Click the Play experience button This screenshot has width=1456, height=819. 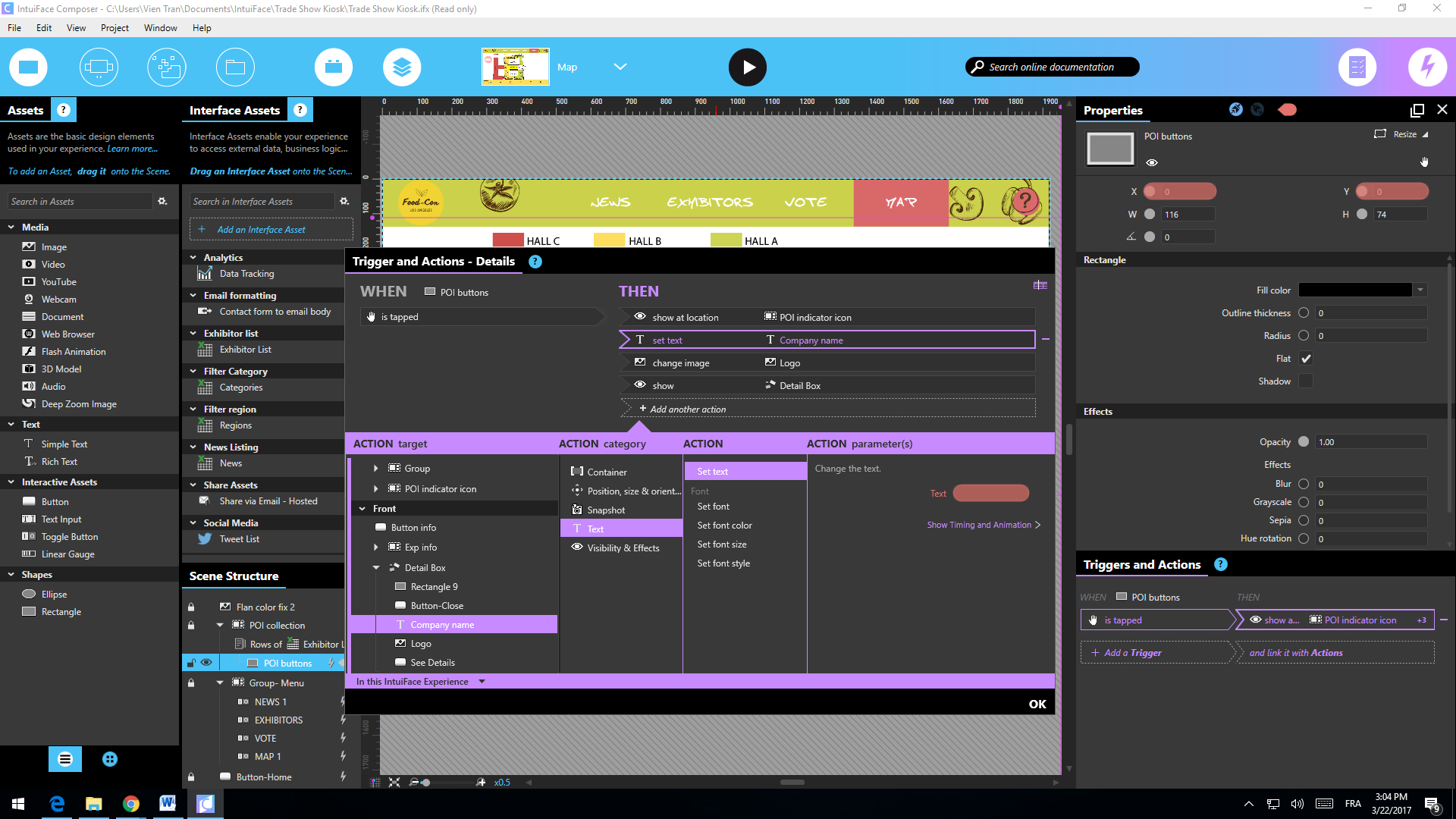point(747,67)
